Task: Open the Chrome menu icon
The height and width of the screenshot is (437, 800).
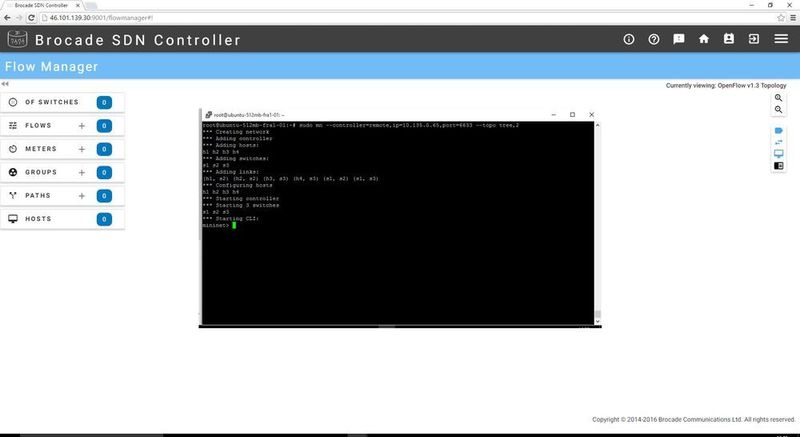Action: click(793, 18)
